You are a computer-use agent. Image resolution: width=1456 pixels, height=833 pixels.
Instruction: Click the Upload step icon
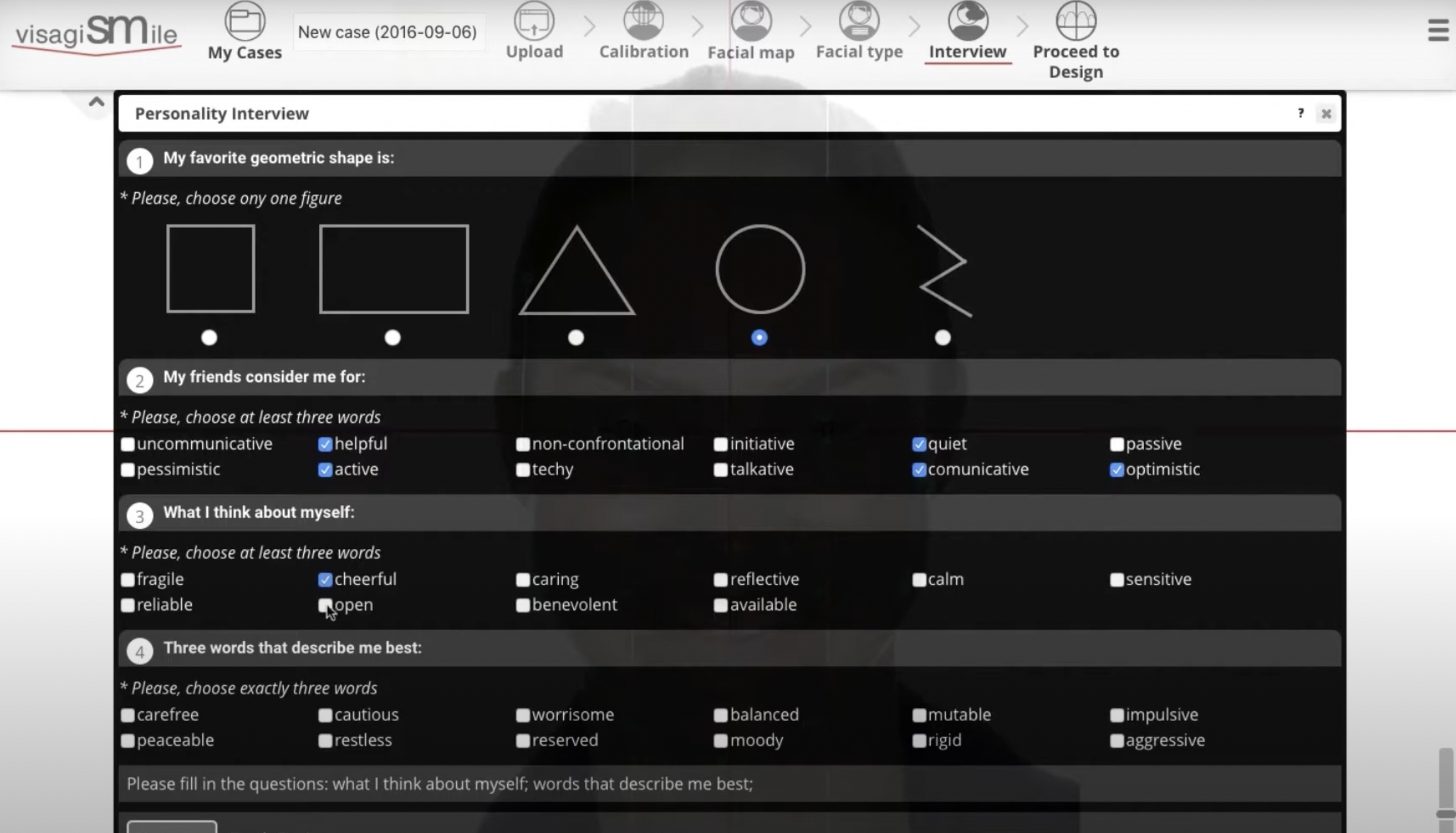(534, 20)
